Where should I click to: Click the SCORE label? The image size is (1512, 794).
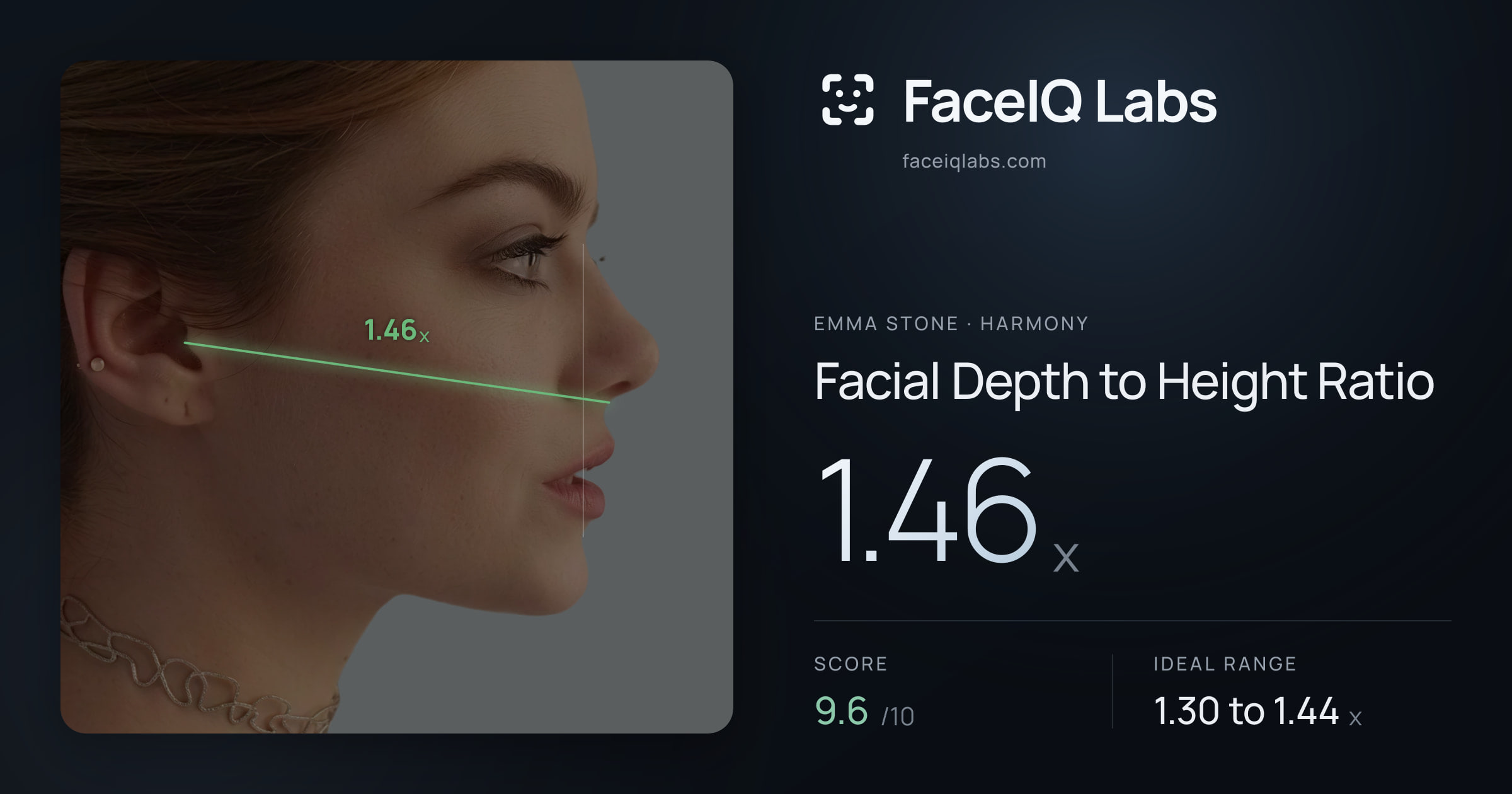pyautogui.click(x=850, y=664)
